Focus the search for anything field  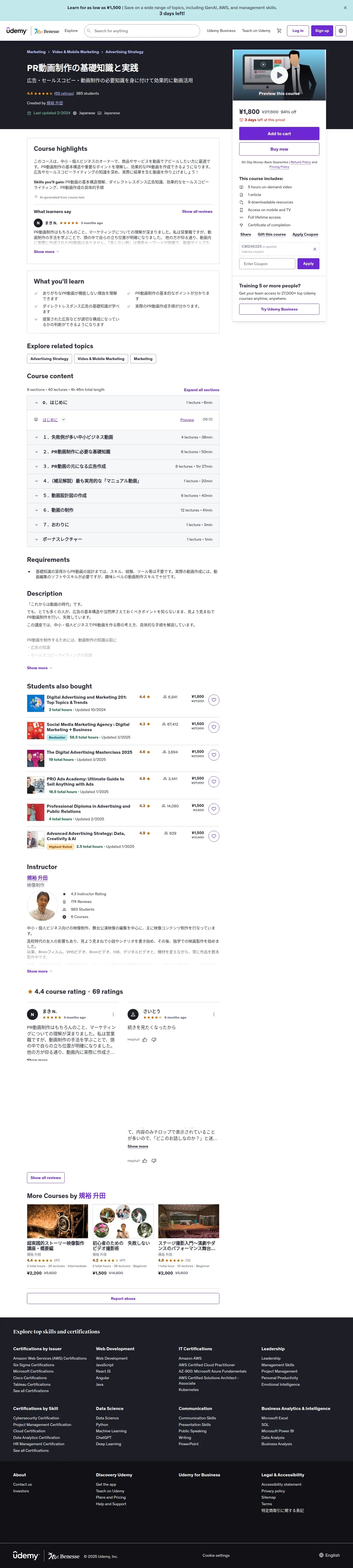click(142, 31)
